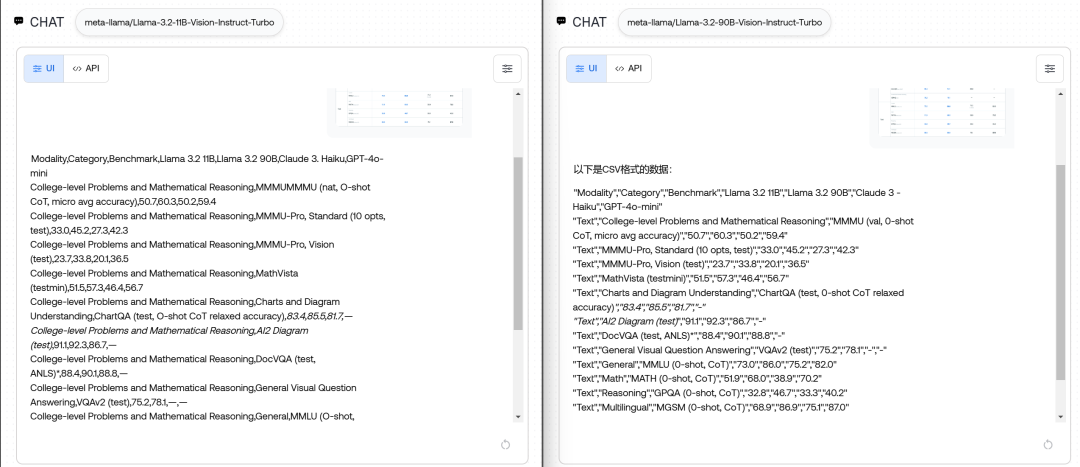Screen dimensions: 1080x467
Task: Click the left line with values 33.0,45.2,27.3,42.3
Action: pos(79,231)
